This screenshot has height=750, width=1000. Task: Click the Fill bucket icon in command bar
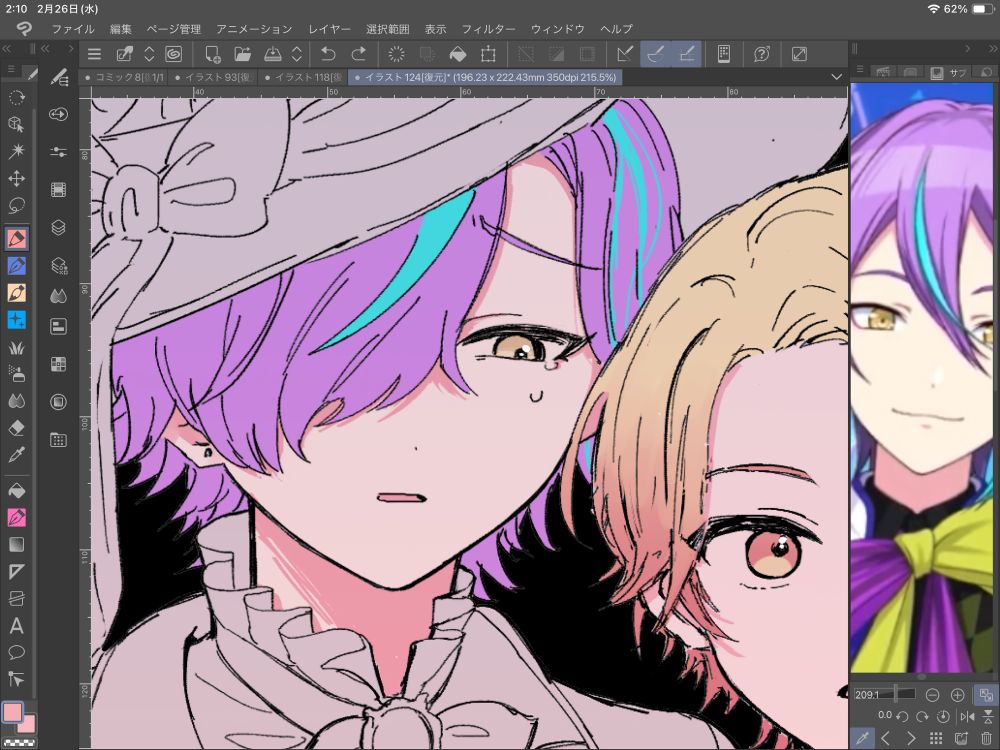coord(458,54)
